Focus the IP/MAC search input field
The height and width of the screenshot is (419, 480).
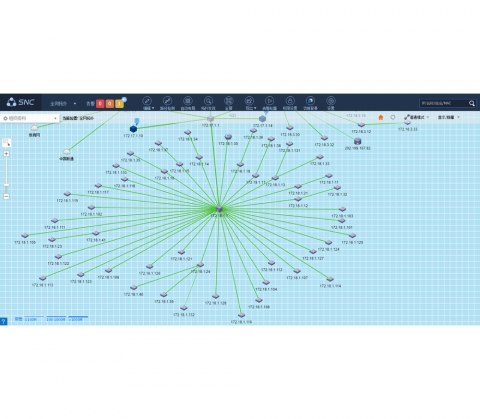[x=443, y=103]
